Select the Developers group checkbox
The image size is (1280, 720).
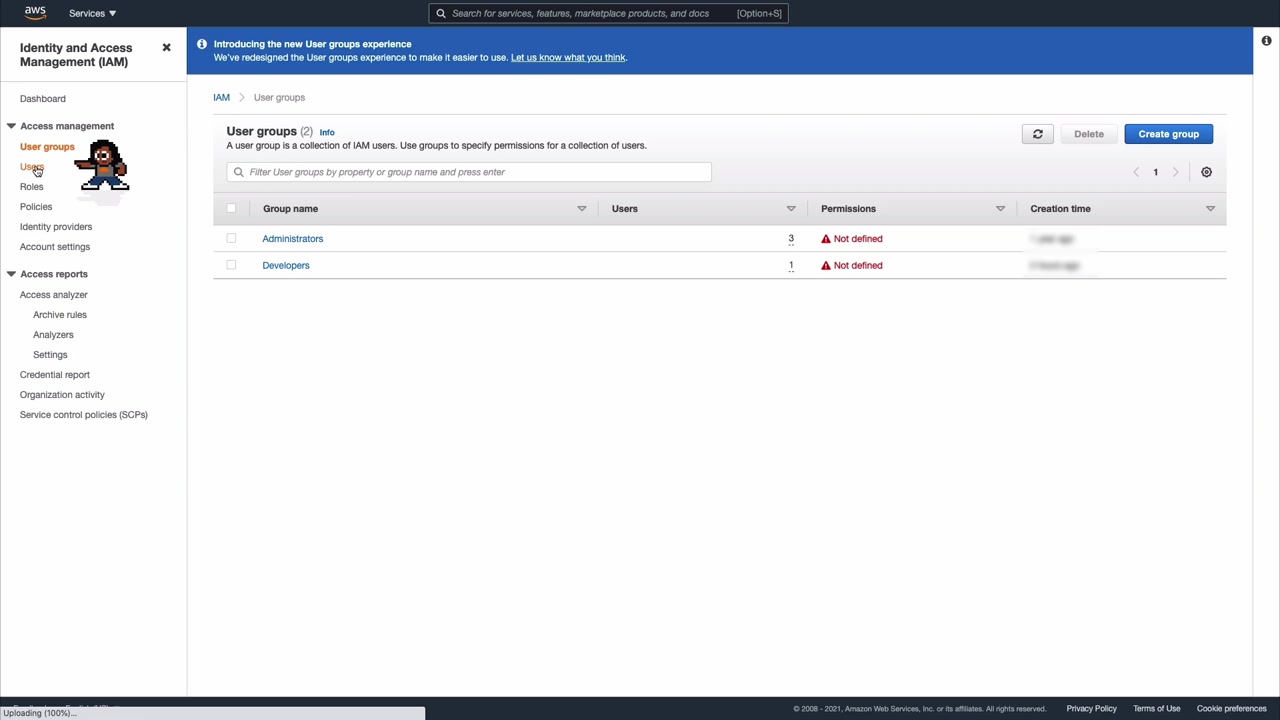click(x=231, y=265)
